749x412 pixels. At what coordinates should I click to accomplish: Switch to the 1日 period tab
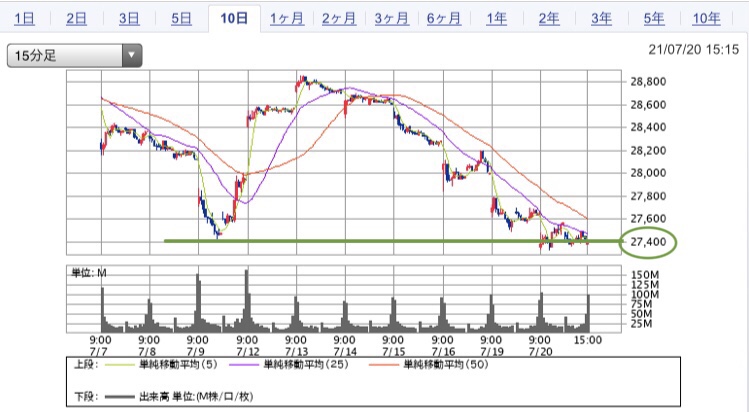(x=28, y=18)
